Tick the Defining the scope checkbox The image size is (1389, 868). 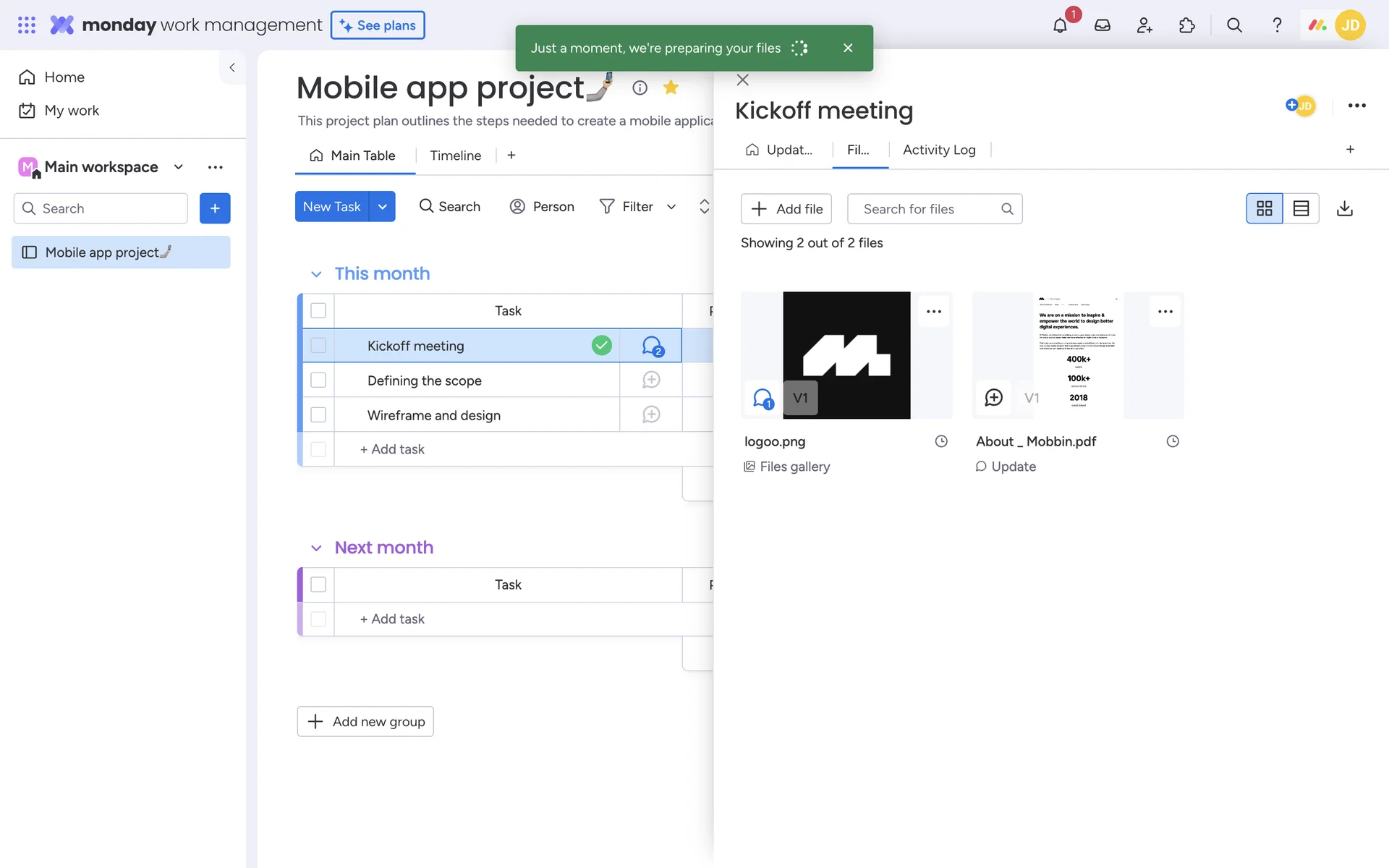tap(318, 380)
